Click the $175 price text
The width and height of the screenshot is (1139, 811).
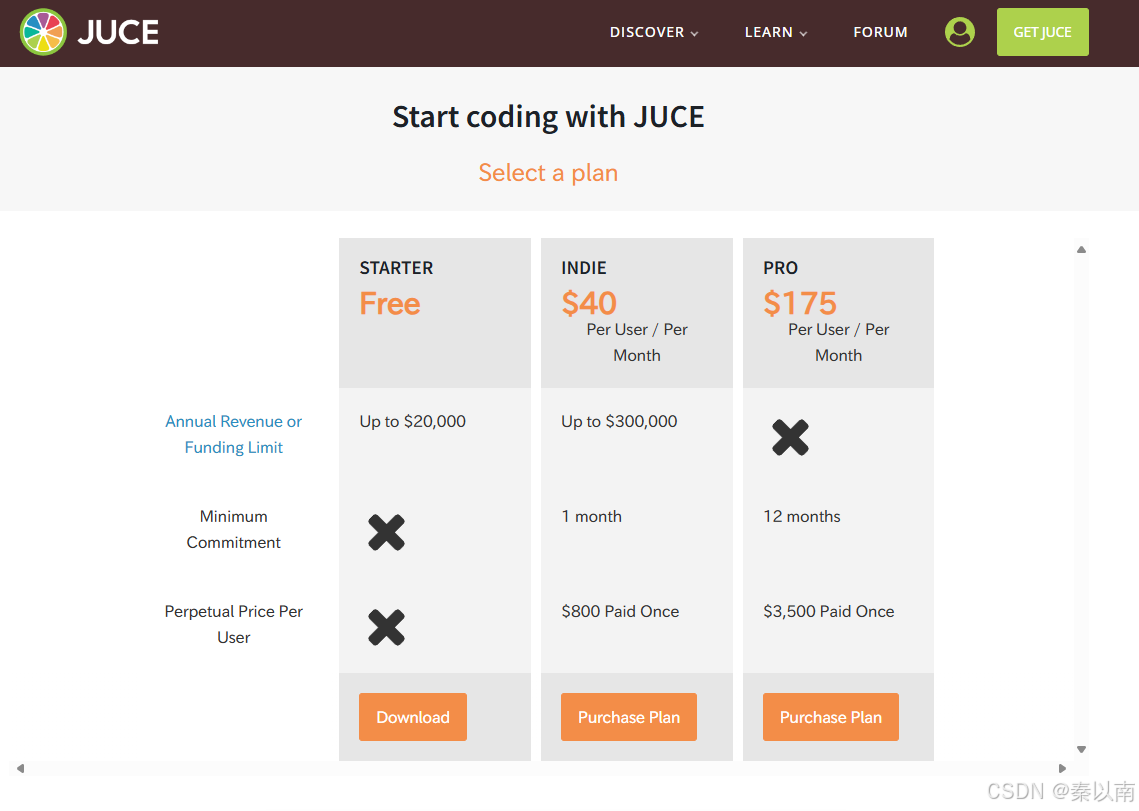tap(800, 303)
